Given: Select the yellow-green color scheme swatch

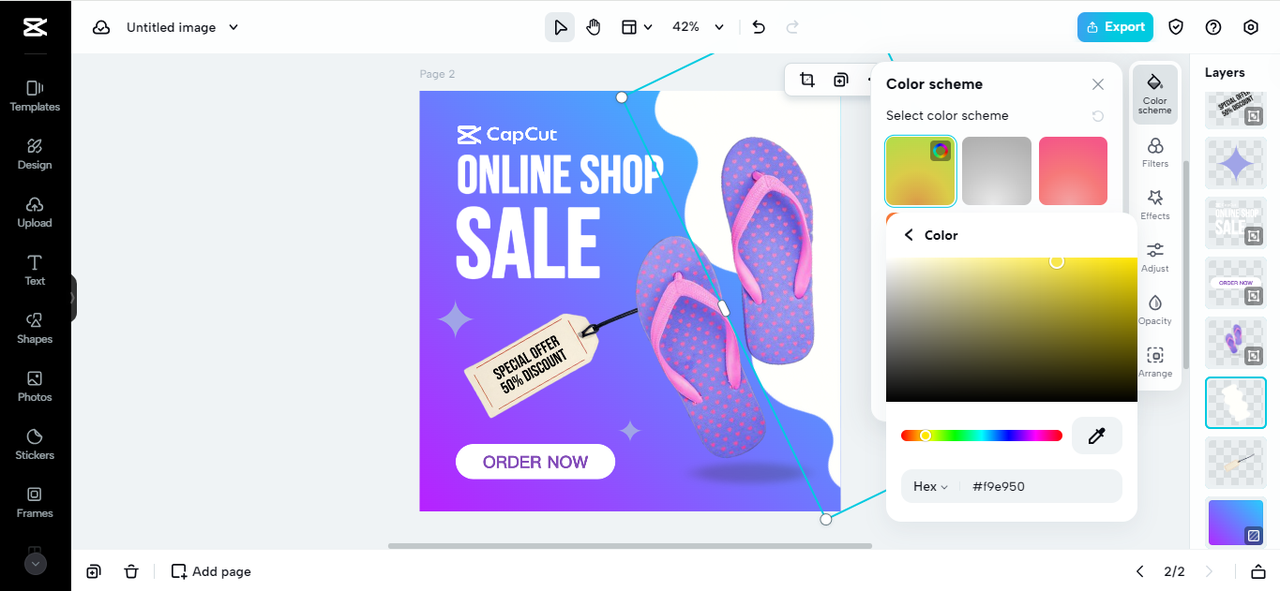Looking at the screenshot, I should coord(920,171).
